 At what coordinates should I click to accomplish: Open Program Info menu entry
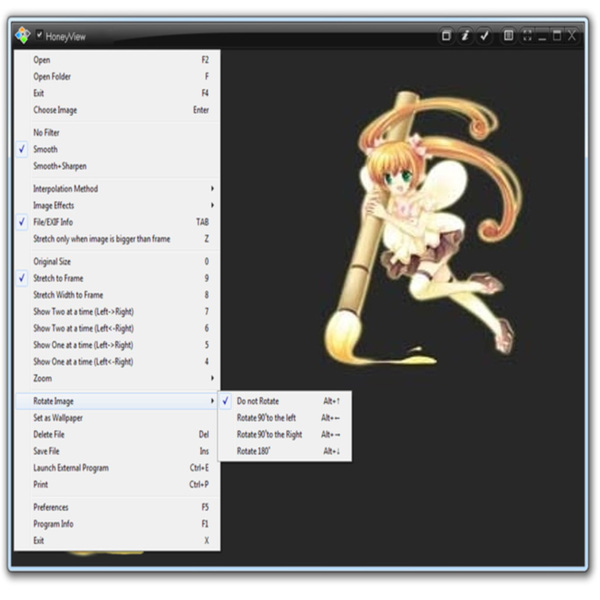coord(118,524)
